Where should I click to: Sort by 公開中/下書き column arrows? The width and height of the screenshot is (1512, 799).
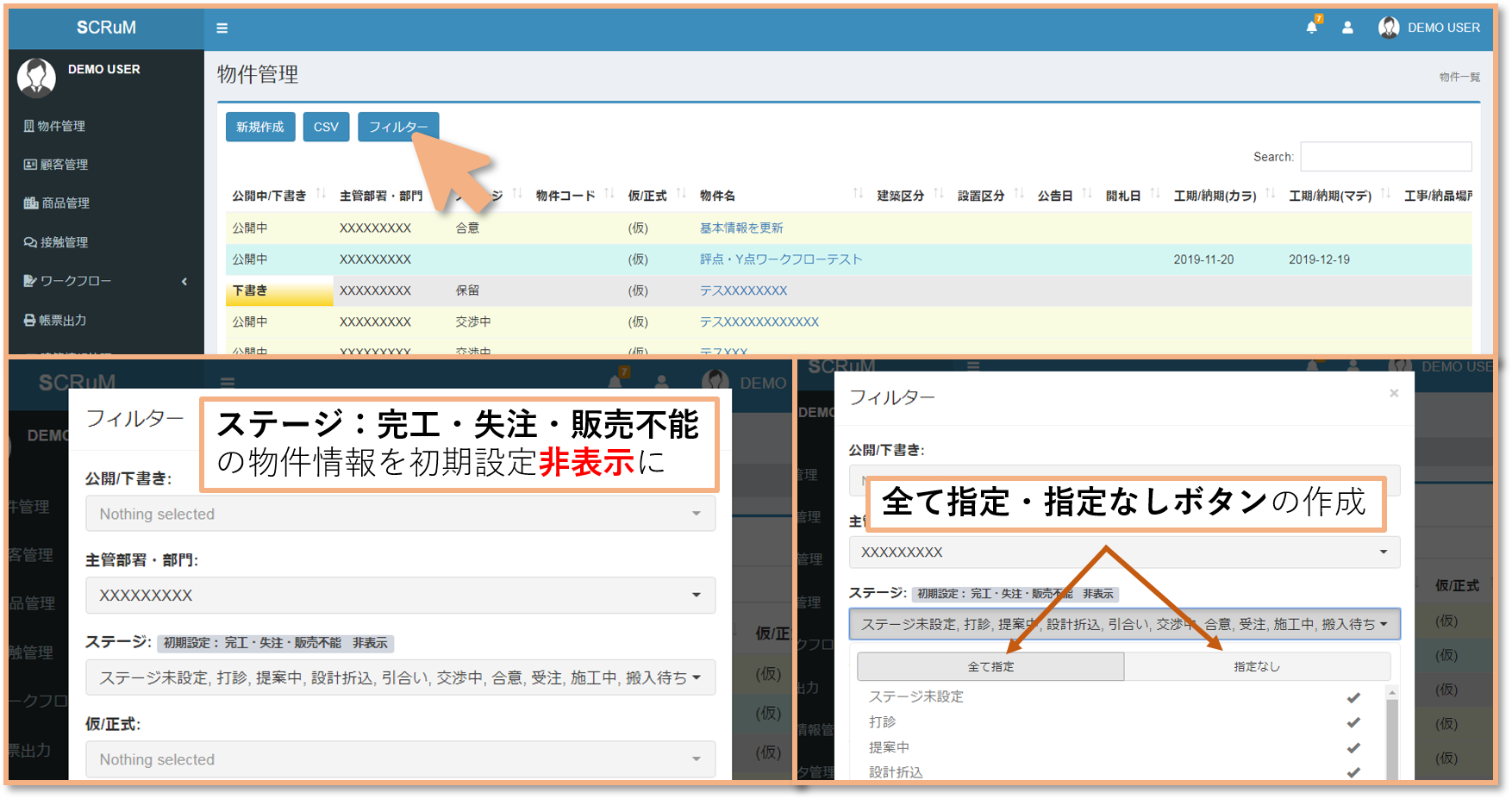[321, 195]
